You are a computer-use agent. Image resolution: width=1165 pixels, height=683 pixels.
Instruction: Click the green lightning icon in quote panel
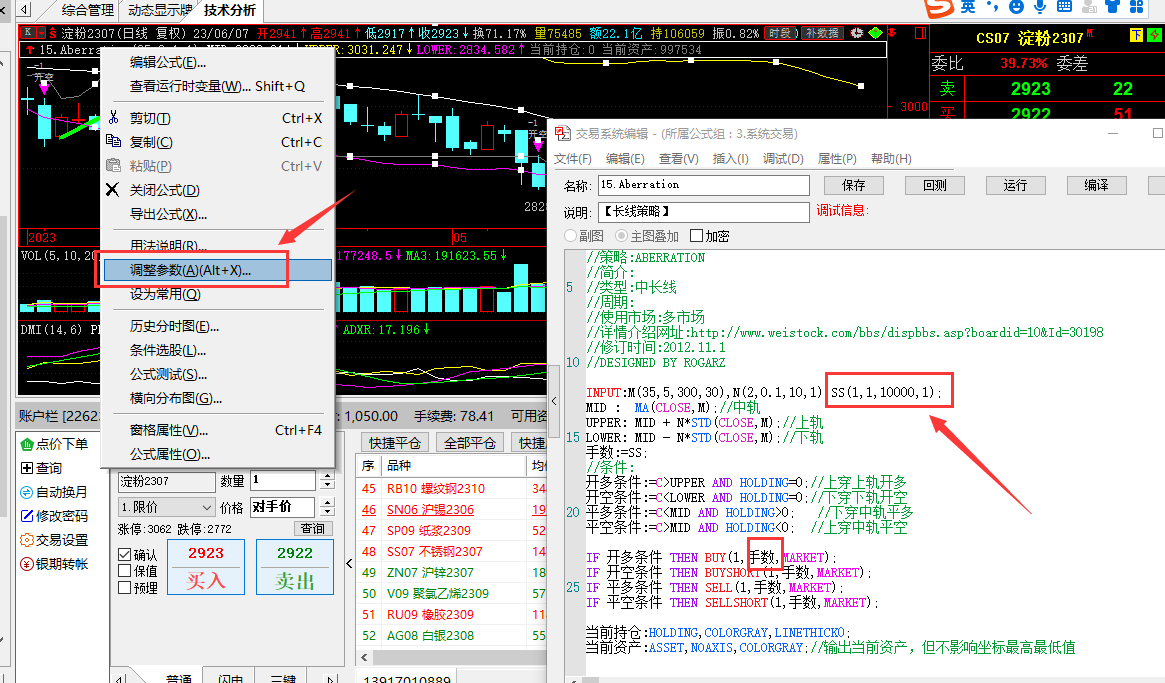(1154, 35)
